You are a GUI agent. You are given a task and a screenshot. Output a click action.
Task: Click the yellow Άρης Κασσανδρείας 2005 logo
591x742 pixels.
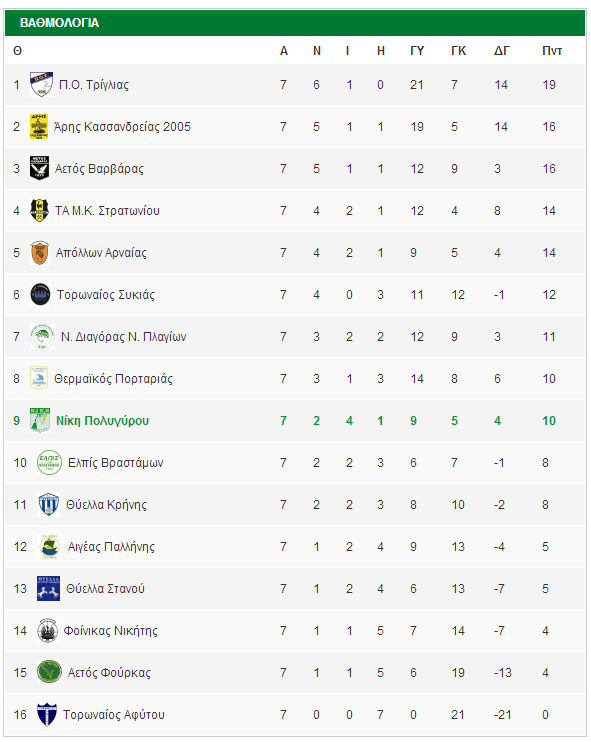(x=39, y=126)
